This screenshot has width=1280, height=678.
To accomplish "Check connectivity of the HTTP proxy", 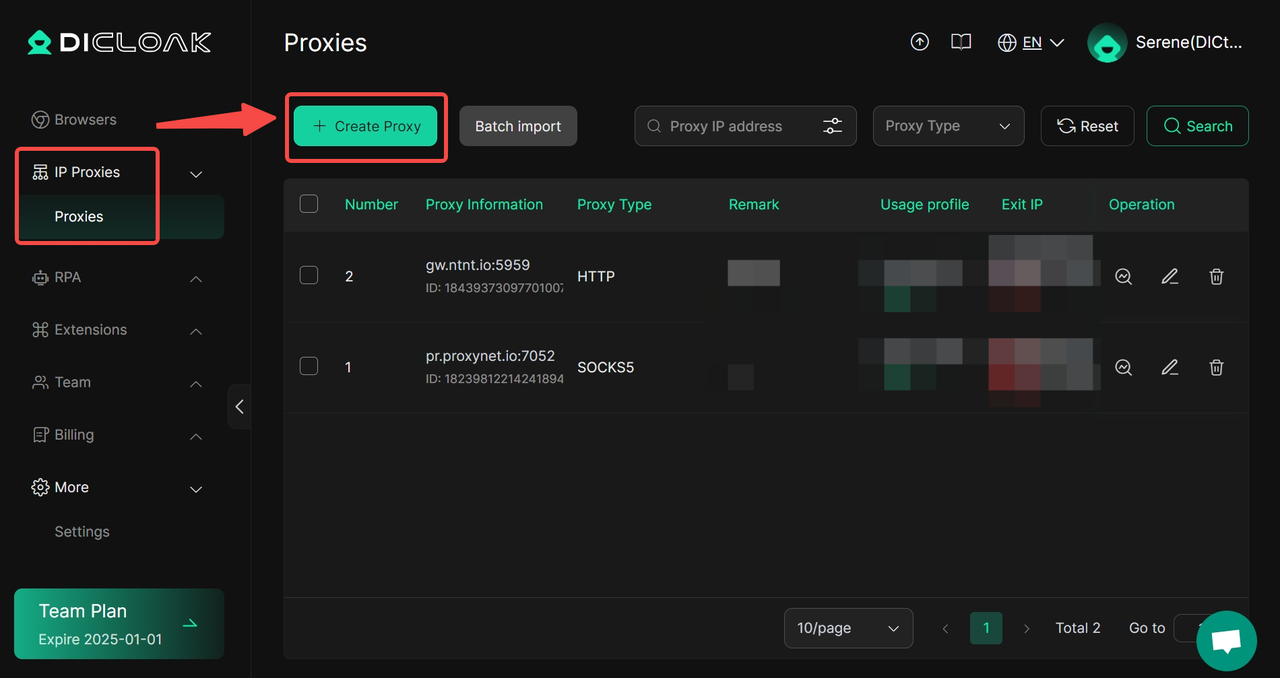I will (x=1123, y=276).
